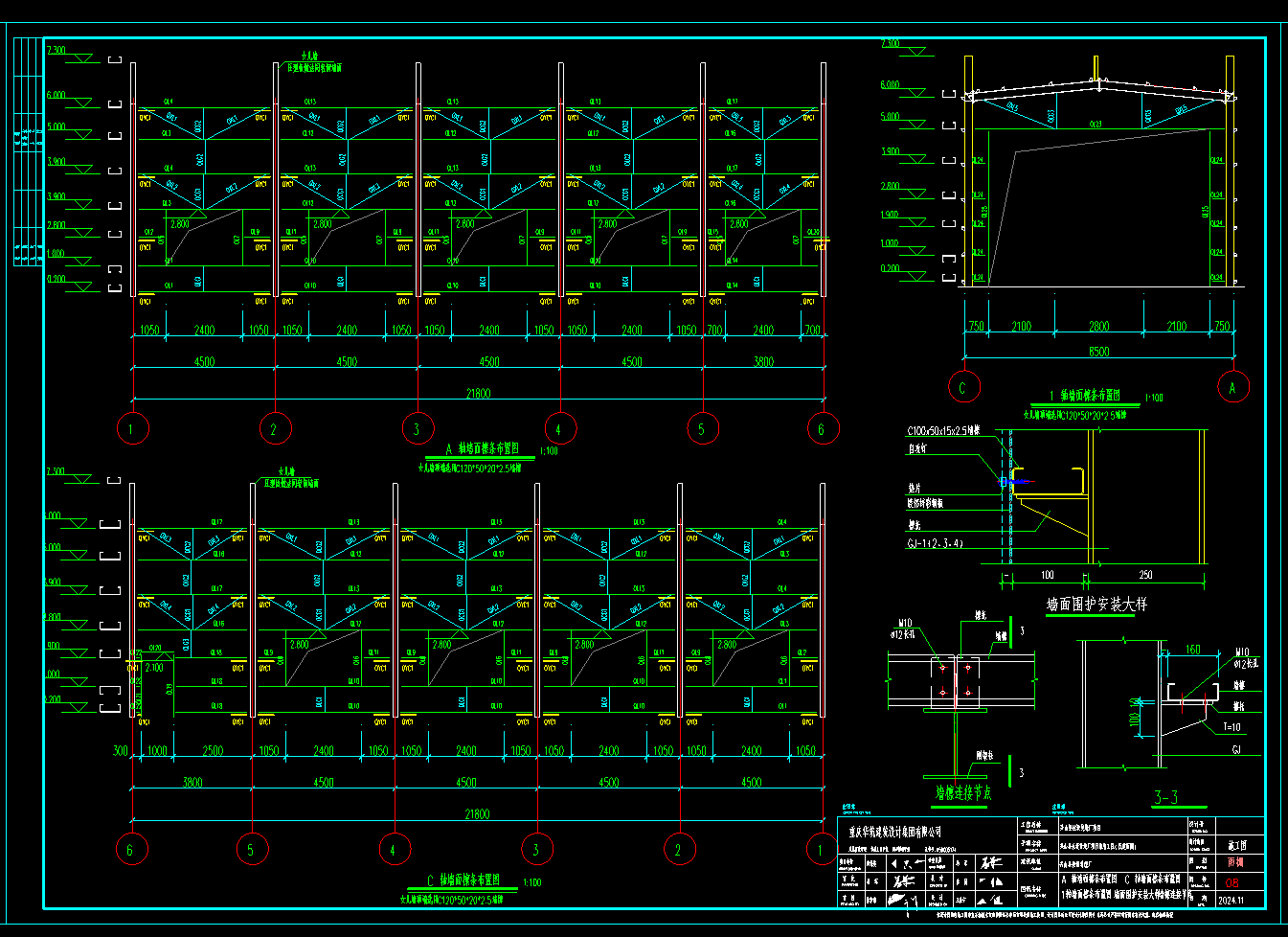1288x937 pixels.
Task: Click the C100x50x15x2.5 purlin annotation
Action: click(x=943, y=431)
